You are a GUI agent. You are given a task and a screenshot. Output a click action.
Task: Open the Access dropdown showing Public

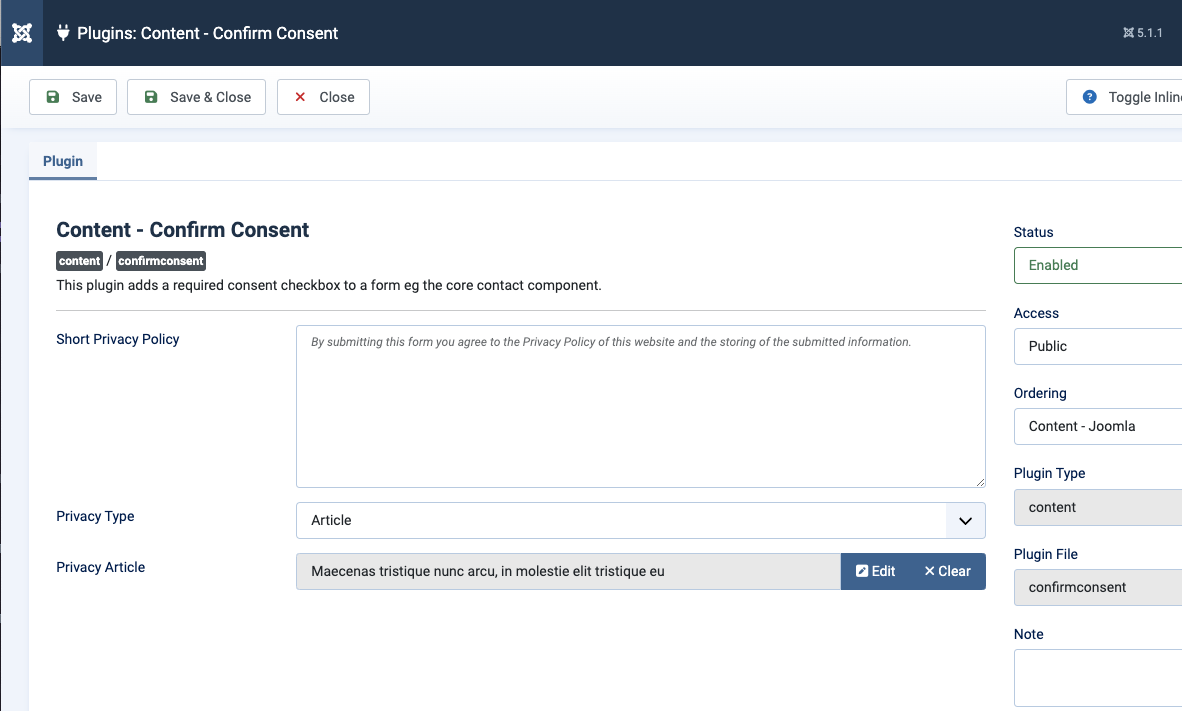[x=1097, y=346]
